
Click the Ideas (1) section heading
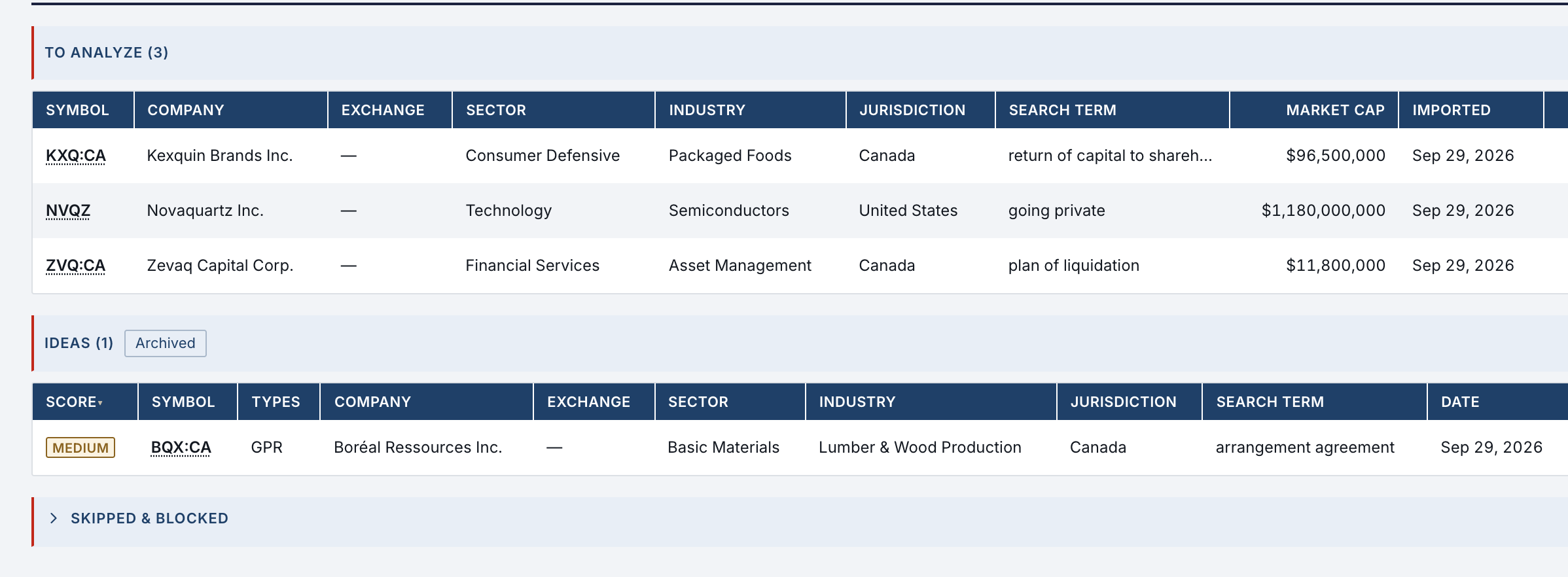[x=79, y=343]
